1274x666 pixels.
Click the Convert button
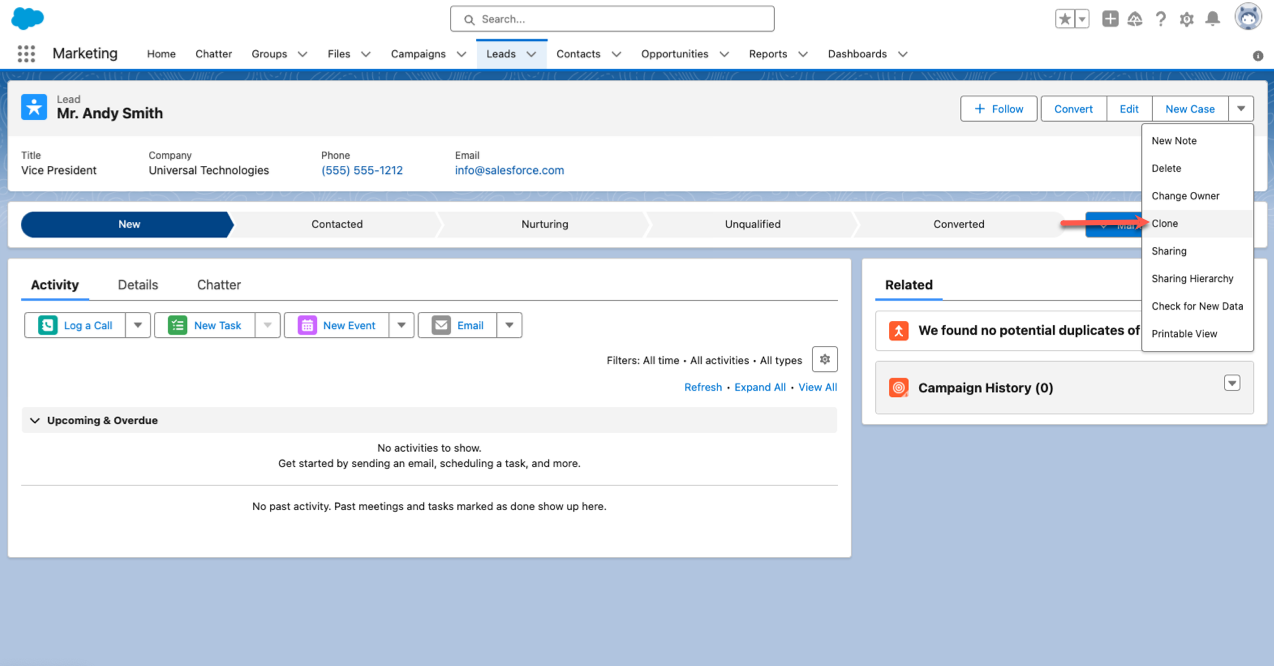coord(1073,109)
